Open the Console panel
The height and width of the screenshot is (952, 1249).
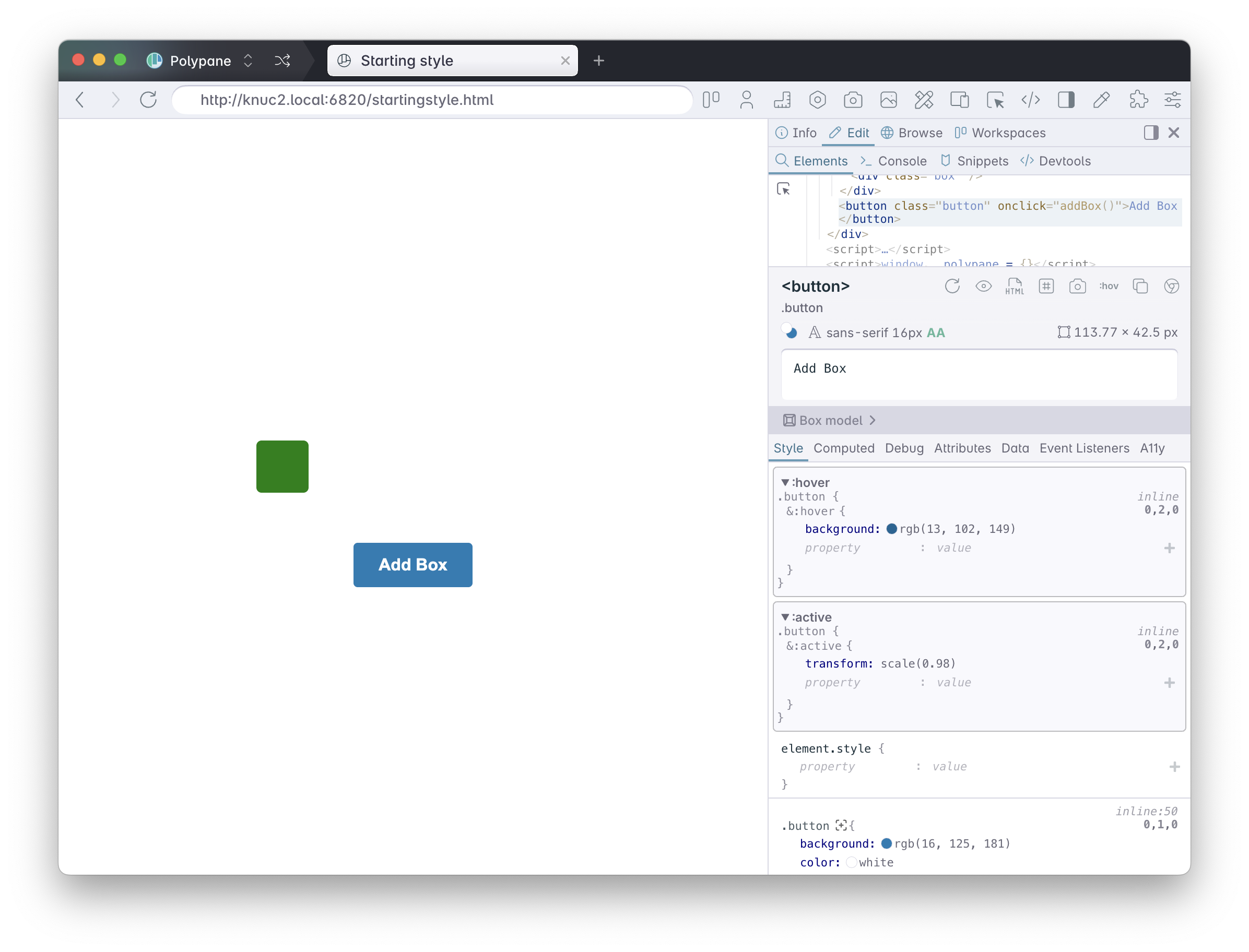[x=901, y=160]
